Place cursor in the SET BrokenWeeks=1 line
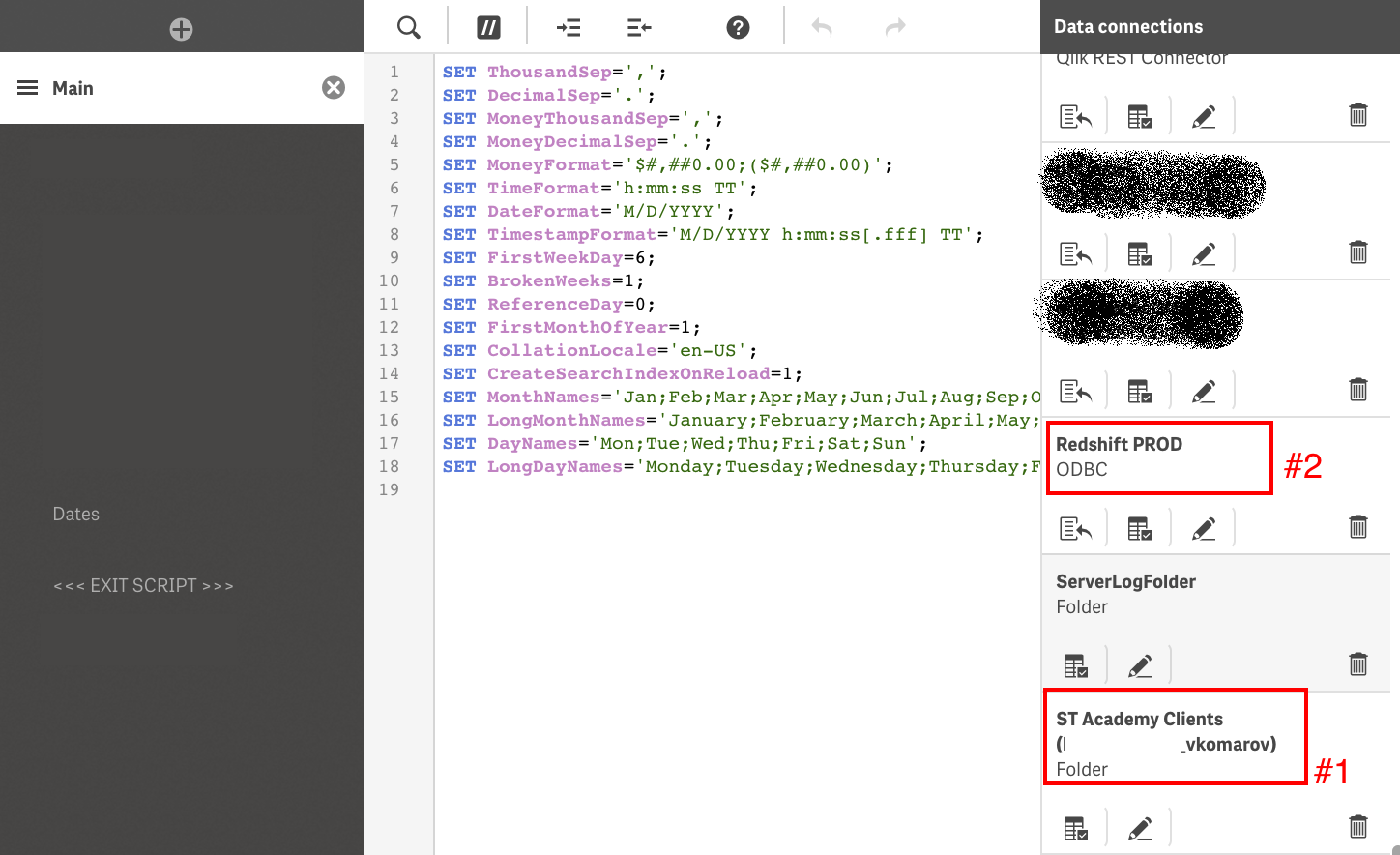 (x=542, y=280)
